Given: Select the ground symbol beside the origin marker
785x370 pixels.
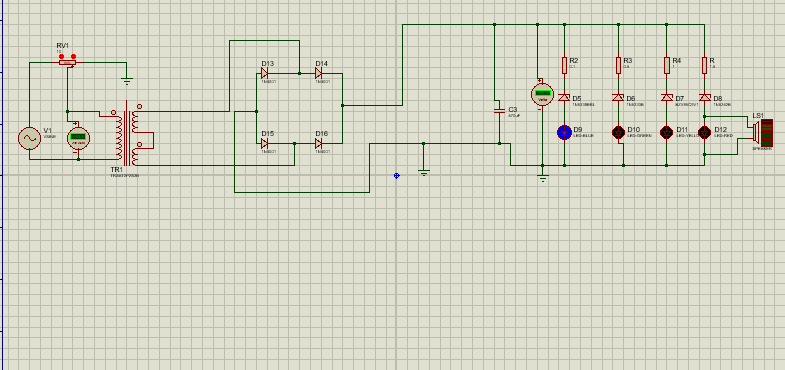Looking at the screenshot, I should [424, 173].
